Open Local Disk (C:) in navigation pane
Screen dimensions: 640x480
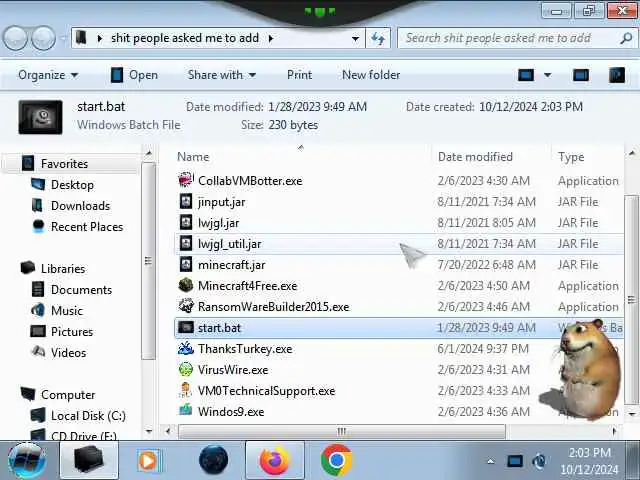tap(88, 416)
